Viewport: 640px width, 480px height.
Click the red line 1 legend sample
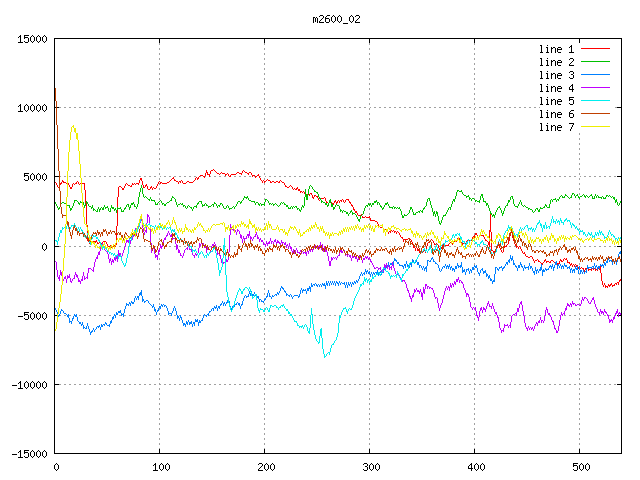coord(596,49)
